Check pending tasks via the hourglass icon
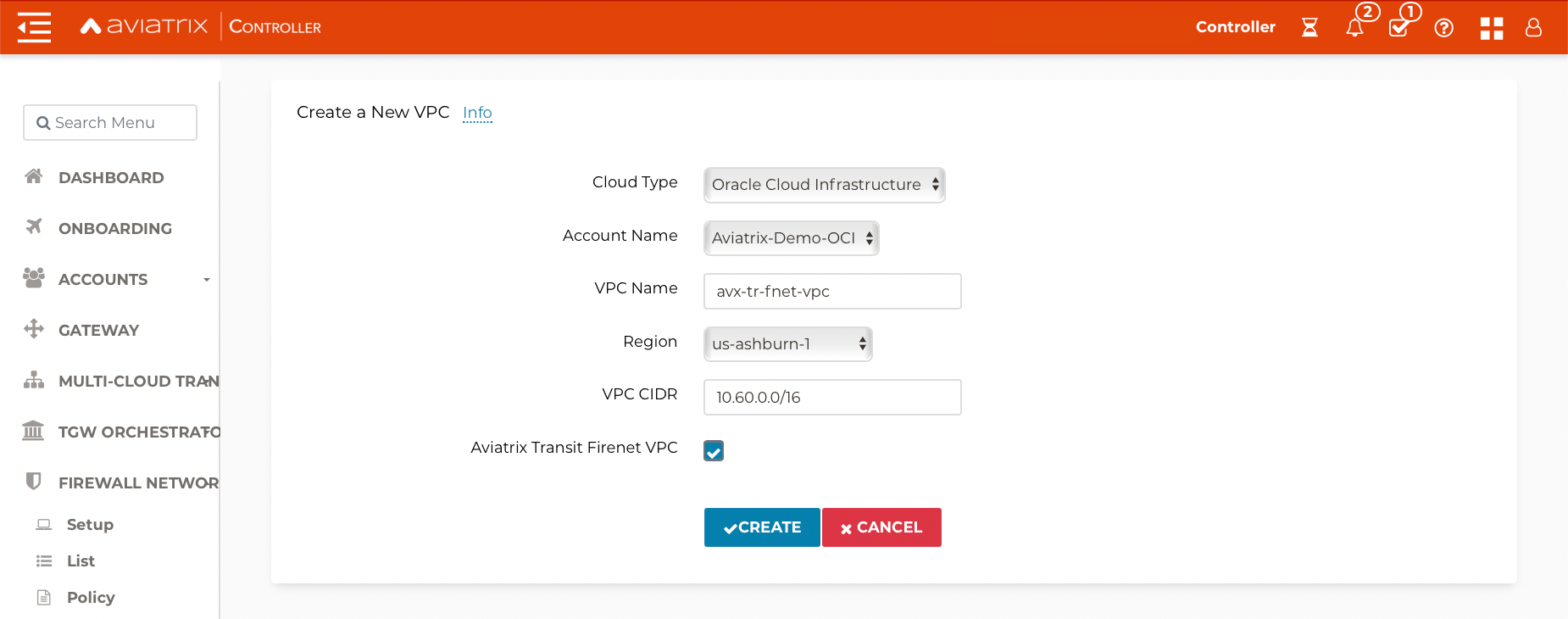 coord(1309,28)
